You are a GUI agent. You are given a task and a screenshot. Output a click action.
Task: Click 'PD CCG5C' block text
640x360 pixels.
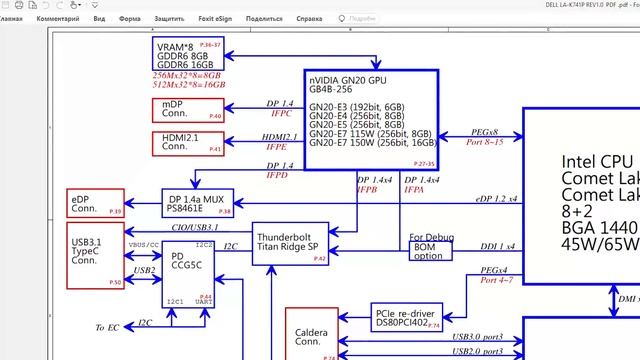186,260
